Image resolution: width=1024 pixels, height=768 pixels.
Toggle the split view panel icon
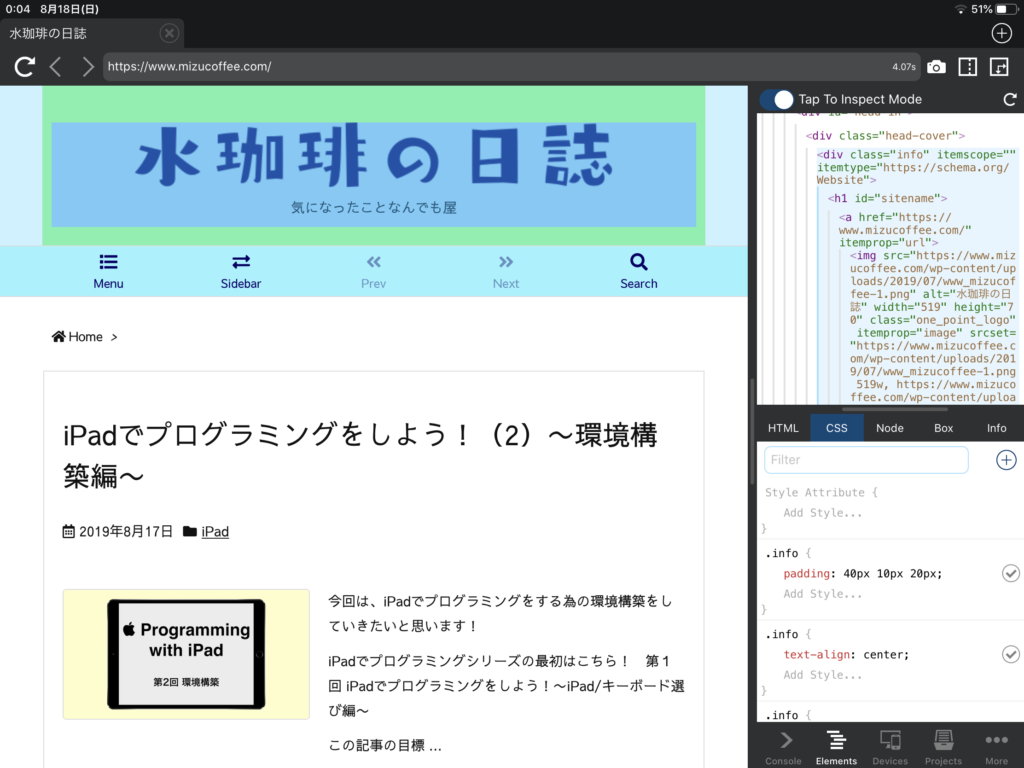[x=967, y=67]
